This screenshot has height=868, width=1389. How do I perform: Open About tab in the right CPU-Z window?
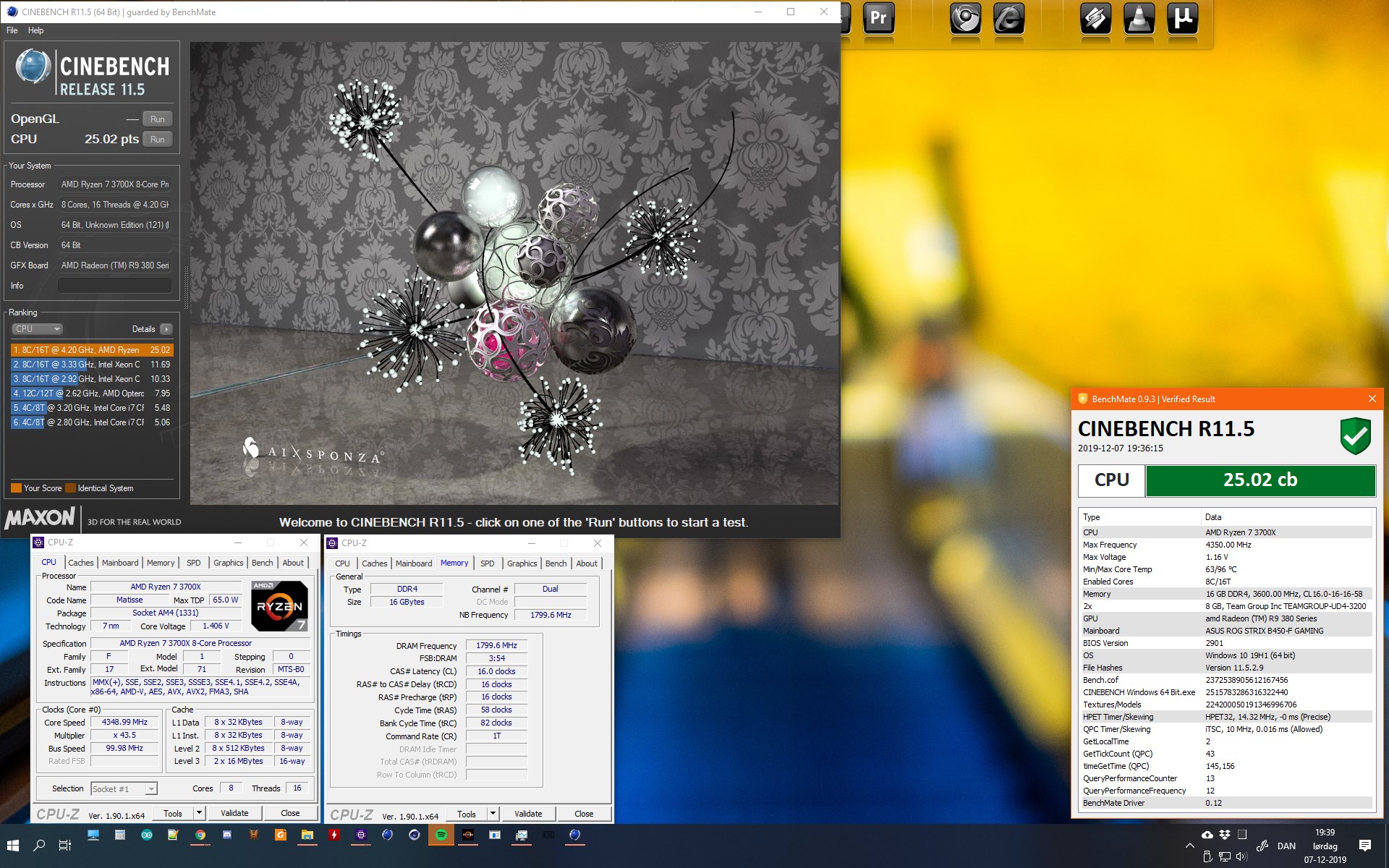pyautogui.click(x=587, y=563)
